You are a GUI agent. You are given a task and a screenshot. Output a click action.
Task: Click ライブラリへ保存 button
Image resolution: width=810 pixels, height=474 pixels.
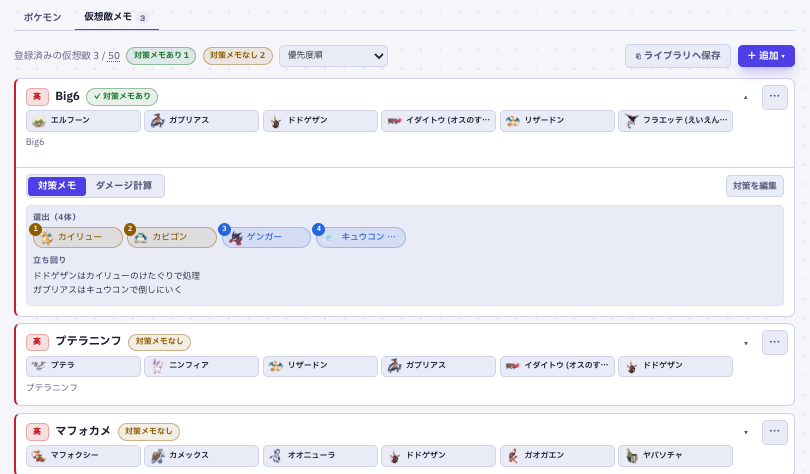(678, 56)
